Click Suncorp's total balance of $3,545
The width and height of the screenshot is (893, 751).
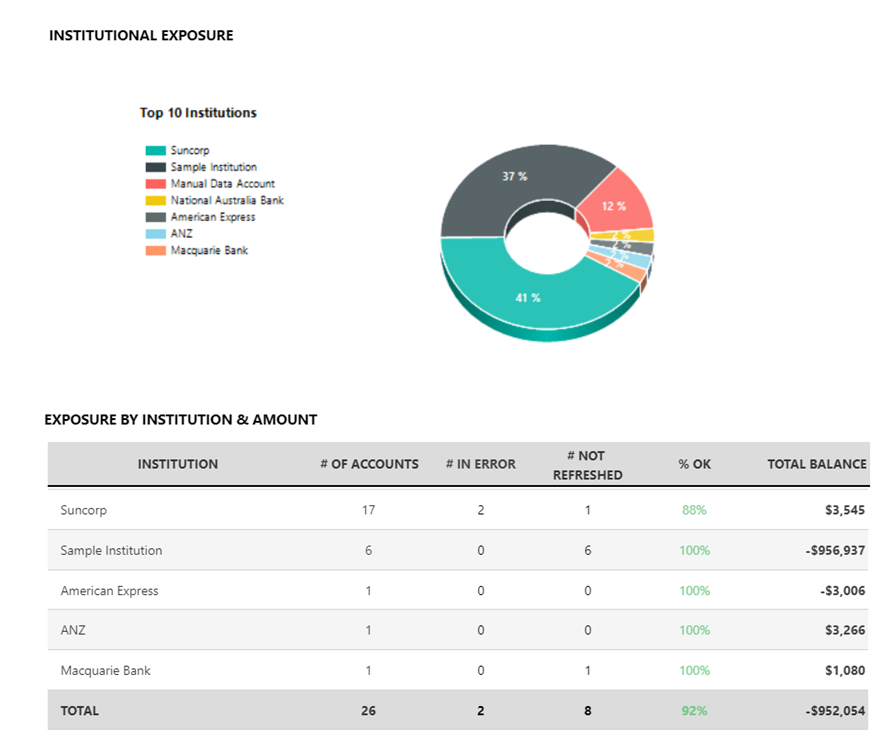[x=845, y=510]
